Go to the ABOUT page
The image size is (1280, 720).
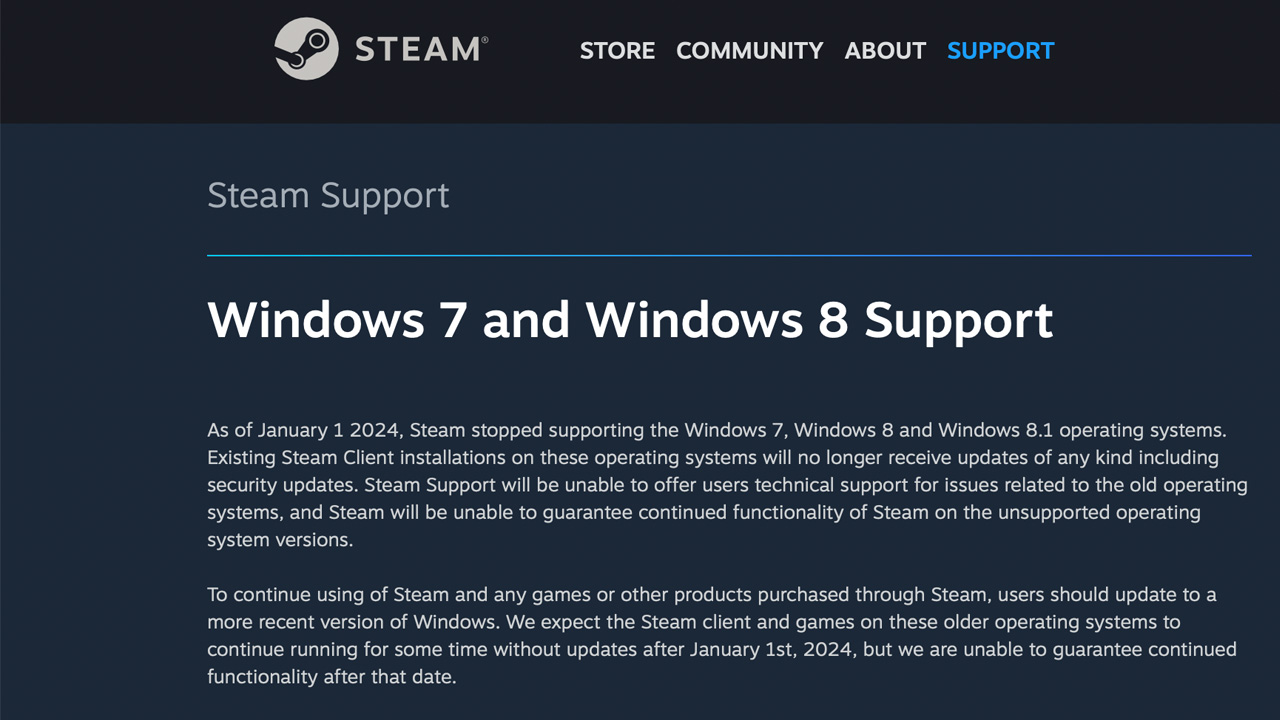pyautogui.click(x=885, y=51)
